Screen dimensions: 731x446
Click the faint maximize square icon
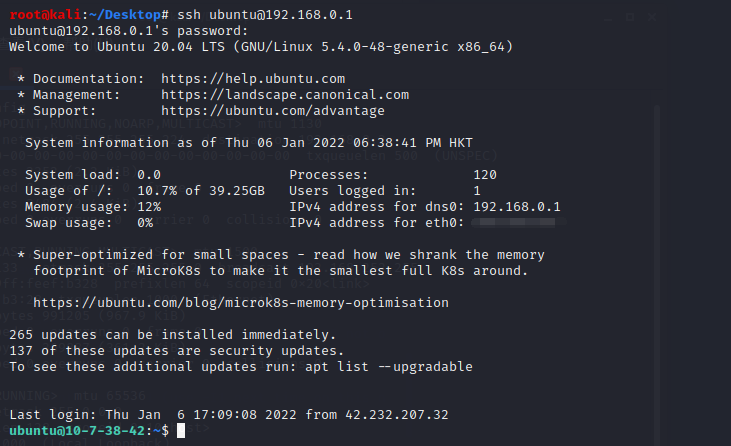[x=630, y=17]
